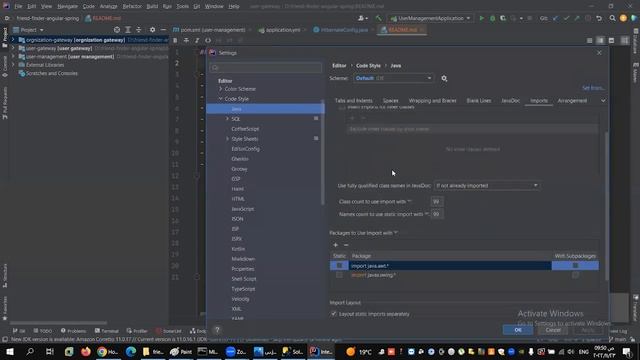Click scheme gear icon next to Default
Image resolution: width=640 pixels, height=360 pixels.
444,78
